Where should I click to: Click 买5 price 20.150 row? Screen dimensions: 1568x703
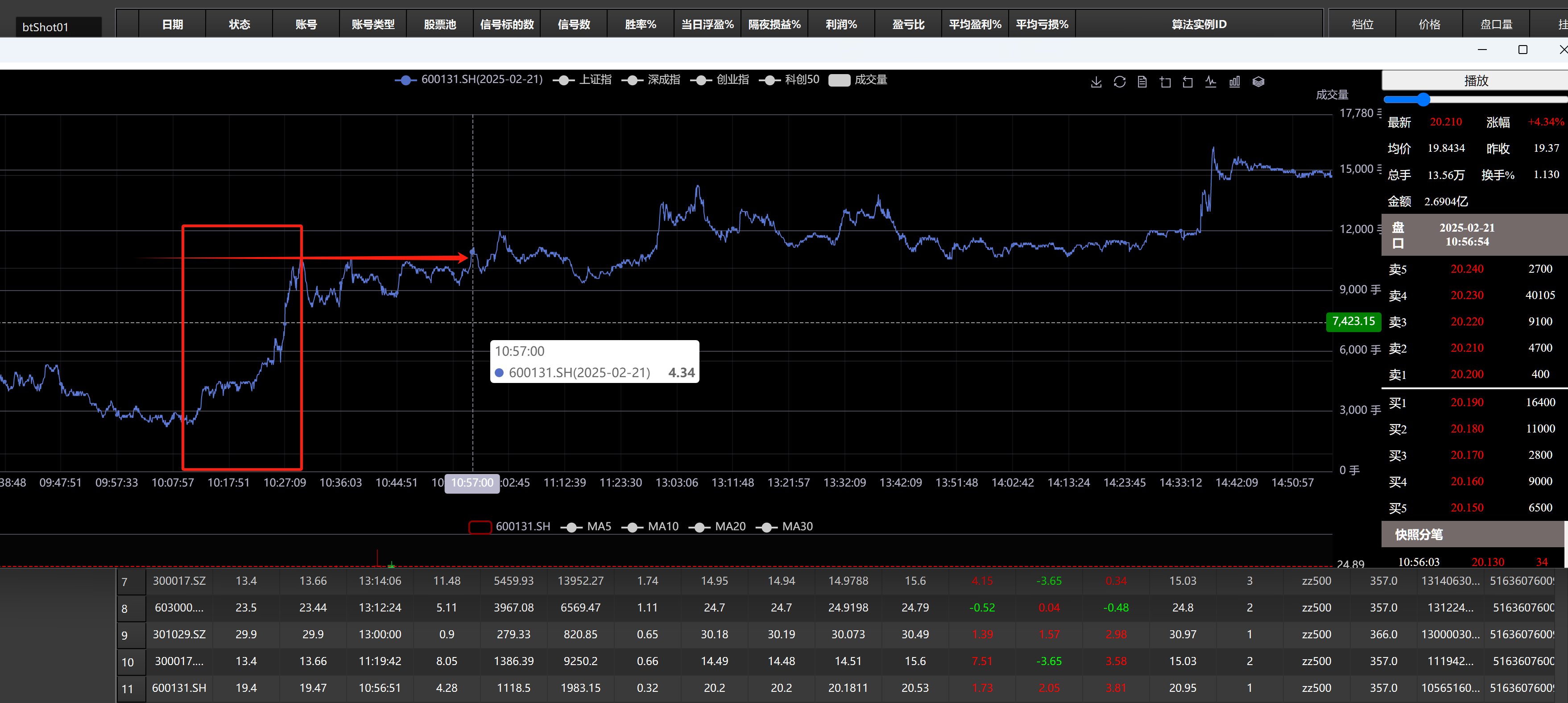point(1473,508)
